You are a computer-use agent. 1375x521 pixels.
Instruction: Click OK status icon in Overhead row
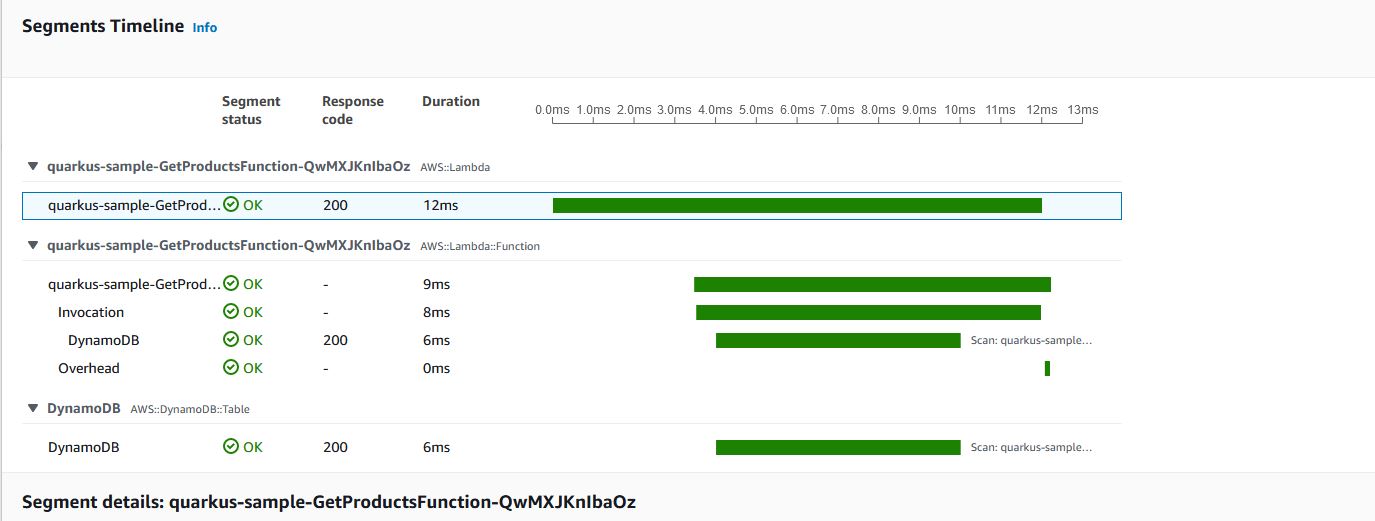coord(231,368)
